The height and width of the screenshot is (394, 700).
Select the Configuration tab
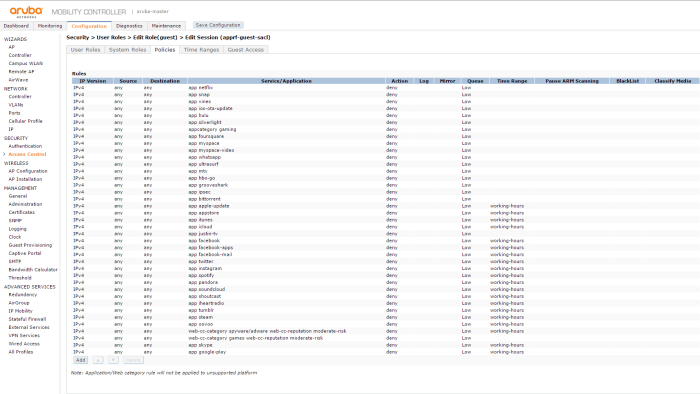(89, 26)
